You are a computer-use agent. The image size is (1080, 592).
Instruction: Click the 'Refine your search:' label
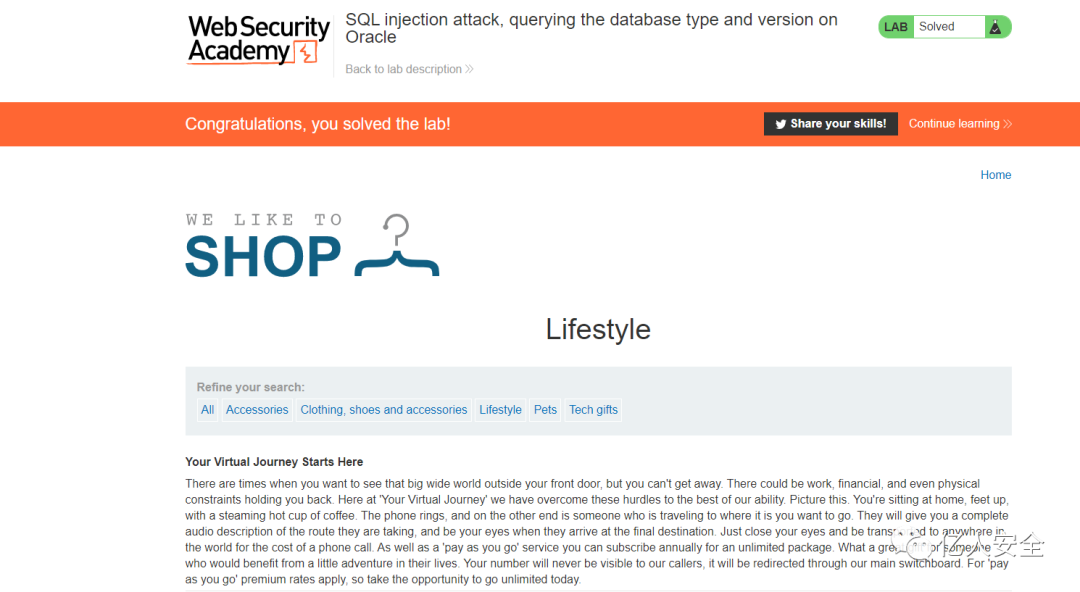[250, 387]
